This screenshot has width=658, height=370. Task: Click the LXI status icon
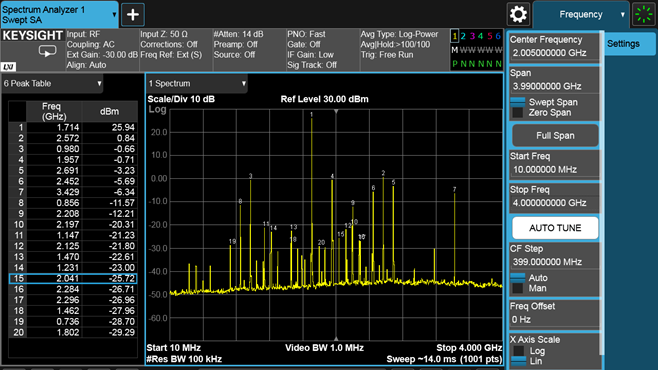click(x=8, y=66)
